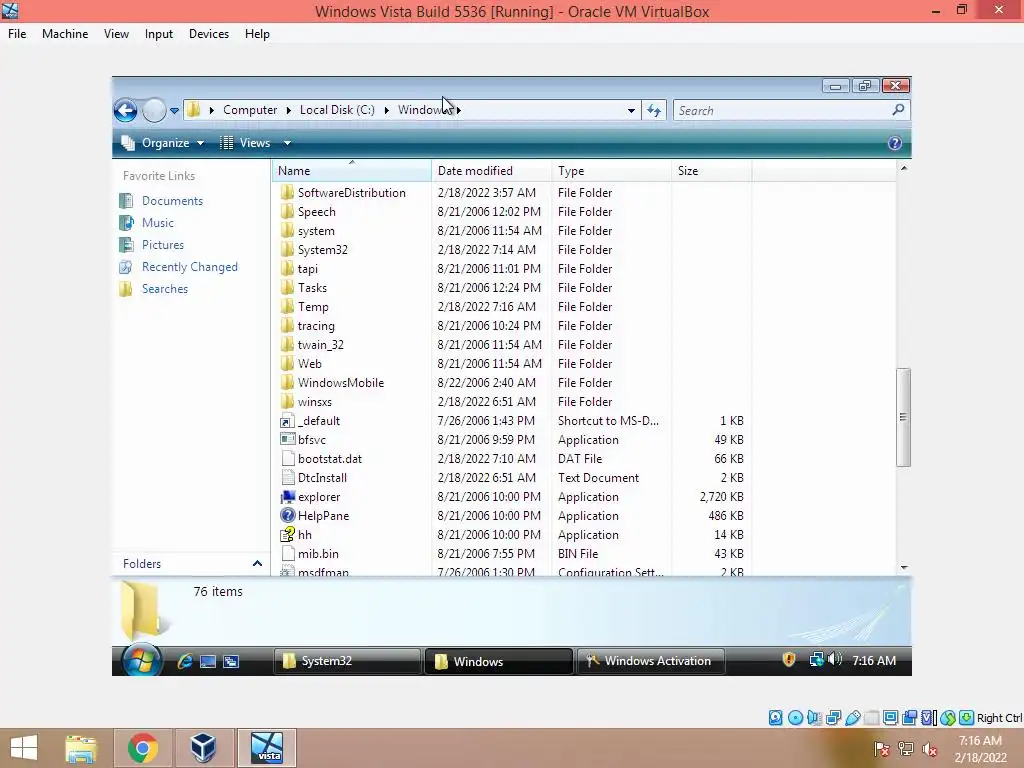Screen dimensions: 1024x768
Task: Select the mib.bin file icon
Action: click(x=287, y=554)
